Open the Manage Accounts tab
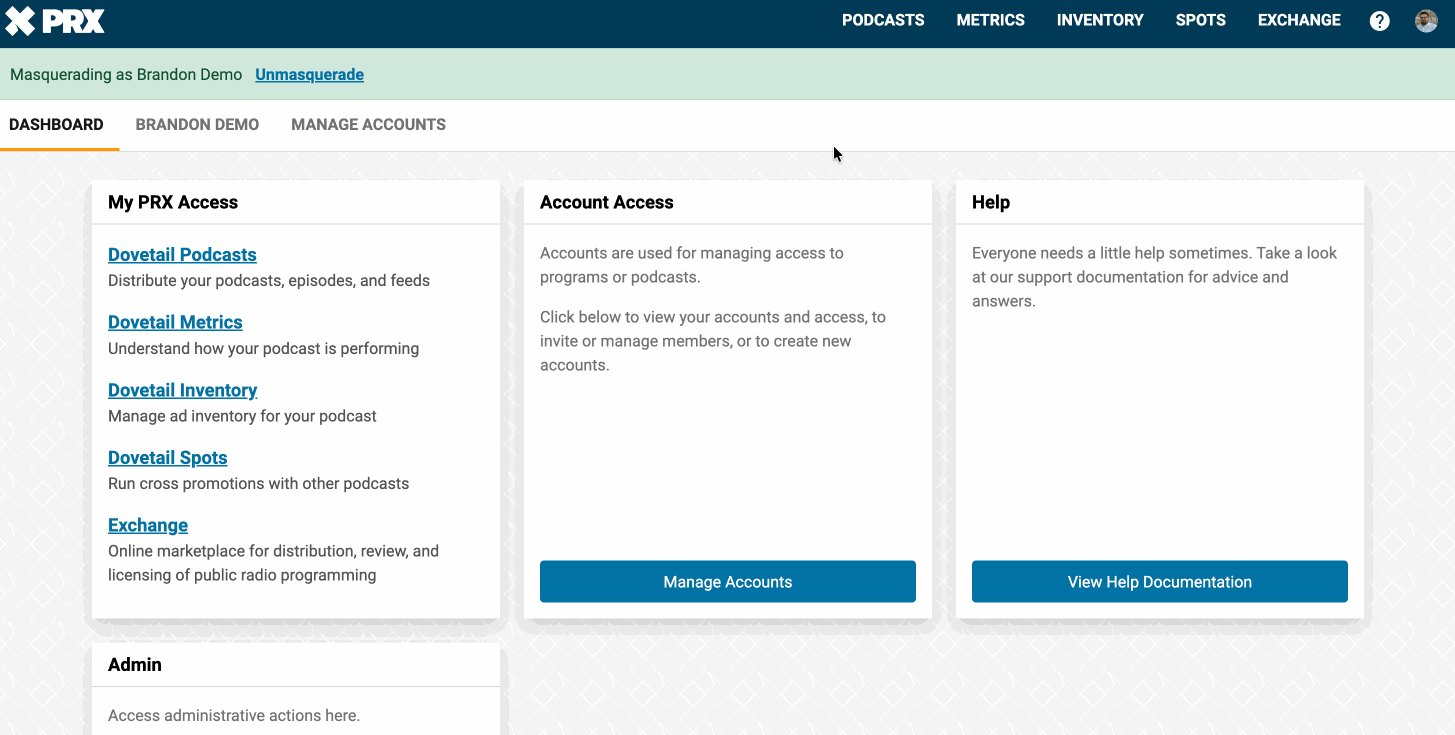 (x=369, y=125)
